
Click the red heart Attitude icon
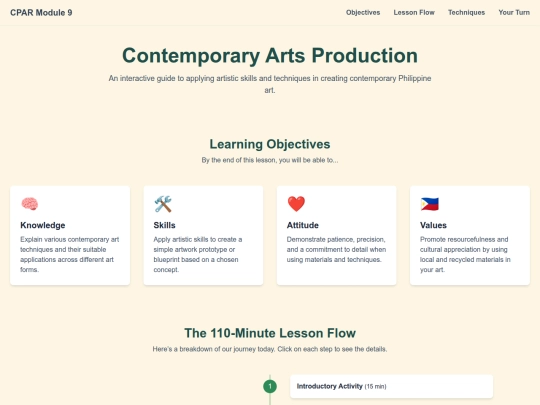[x=296, y=204]
